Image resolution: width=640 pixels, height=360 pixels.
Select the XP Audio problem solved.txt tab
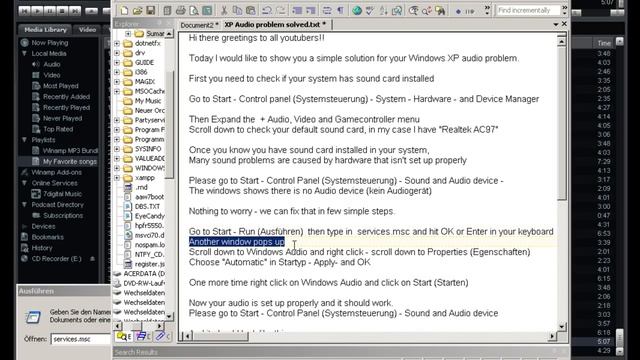point(275,25)
